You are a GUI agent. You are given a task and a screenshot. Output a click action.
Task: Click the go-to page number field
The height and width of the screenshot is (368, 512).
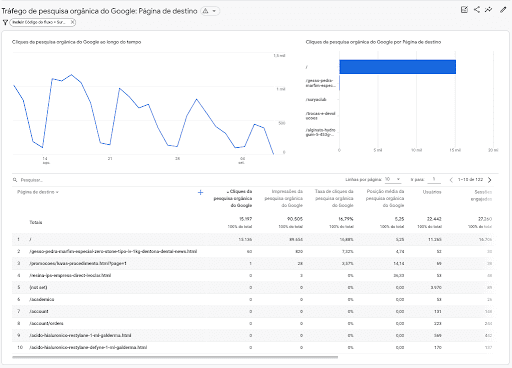pos(434,179)
